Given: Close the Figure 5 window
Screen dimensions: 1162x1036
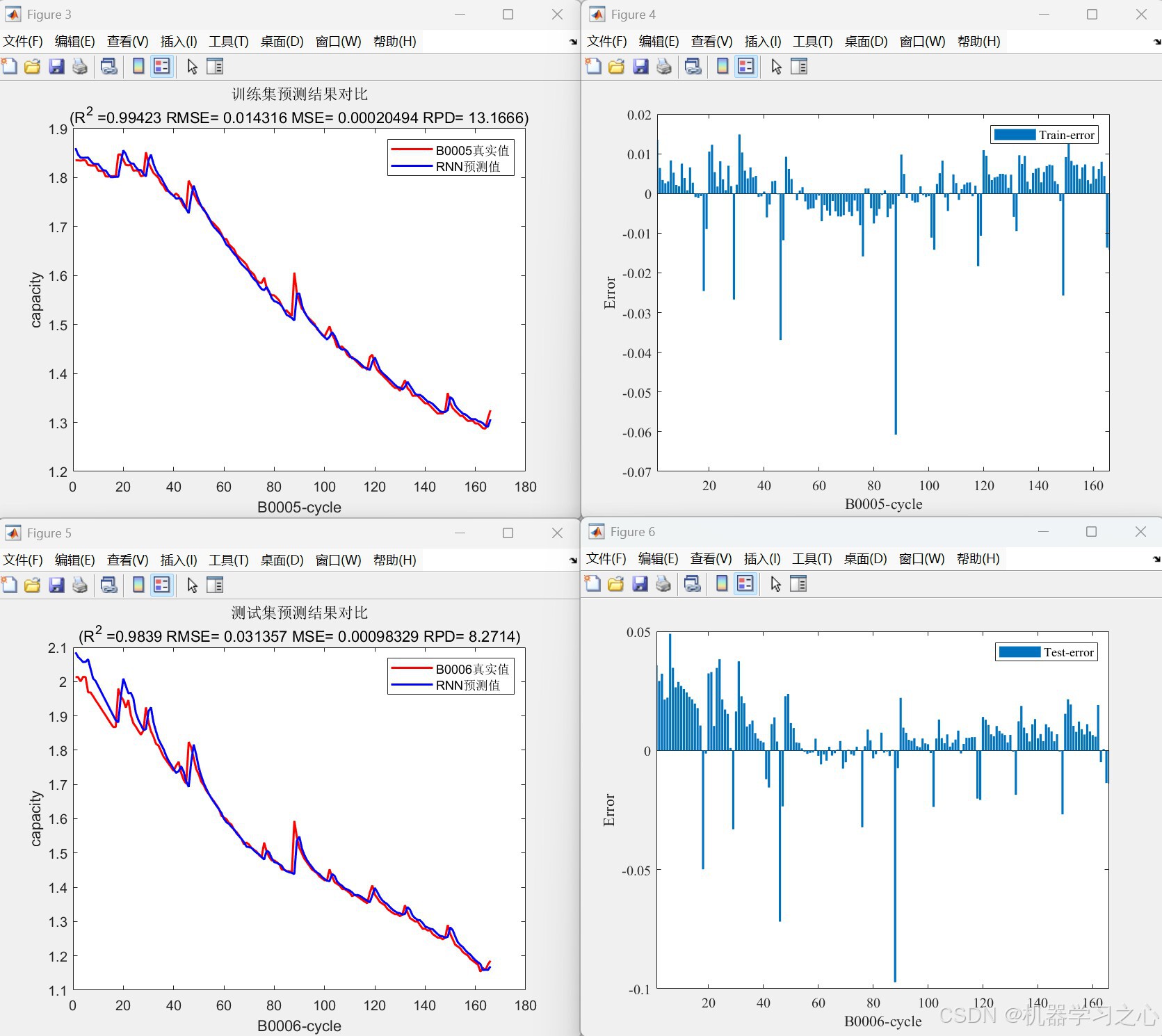Looking at the screenshot, I should tap(557, 533).
